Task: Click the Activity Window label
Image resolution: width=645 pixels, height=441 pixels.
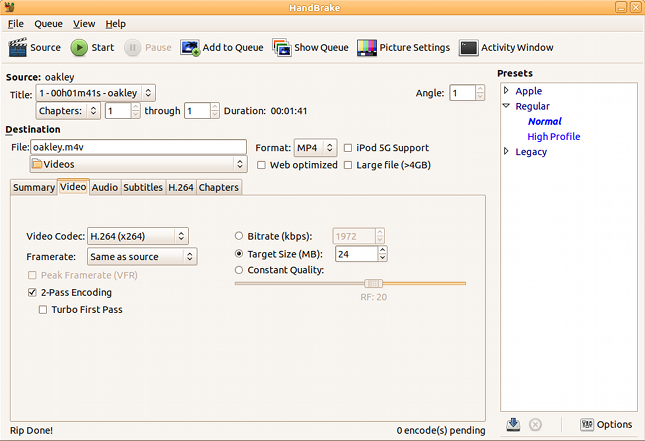Action: [x=517, y=48]
